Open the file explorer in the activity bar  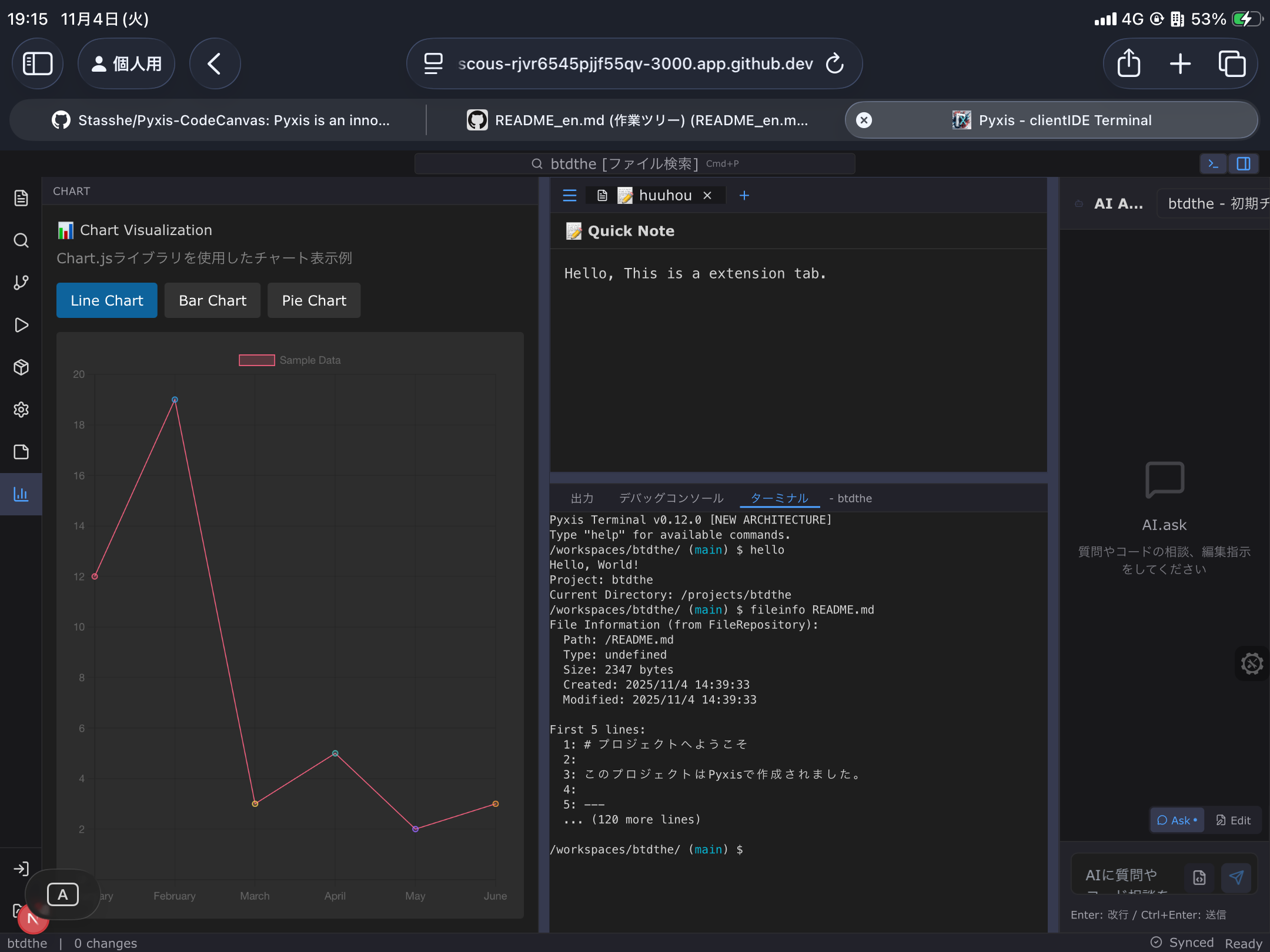pos(21,198)
